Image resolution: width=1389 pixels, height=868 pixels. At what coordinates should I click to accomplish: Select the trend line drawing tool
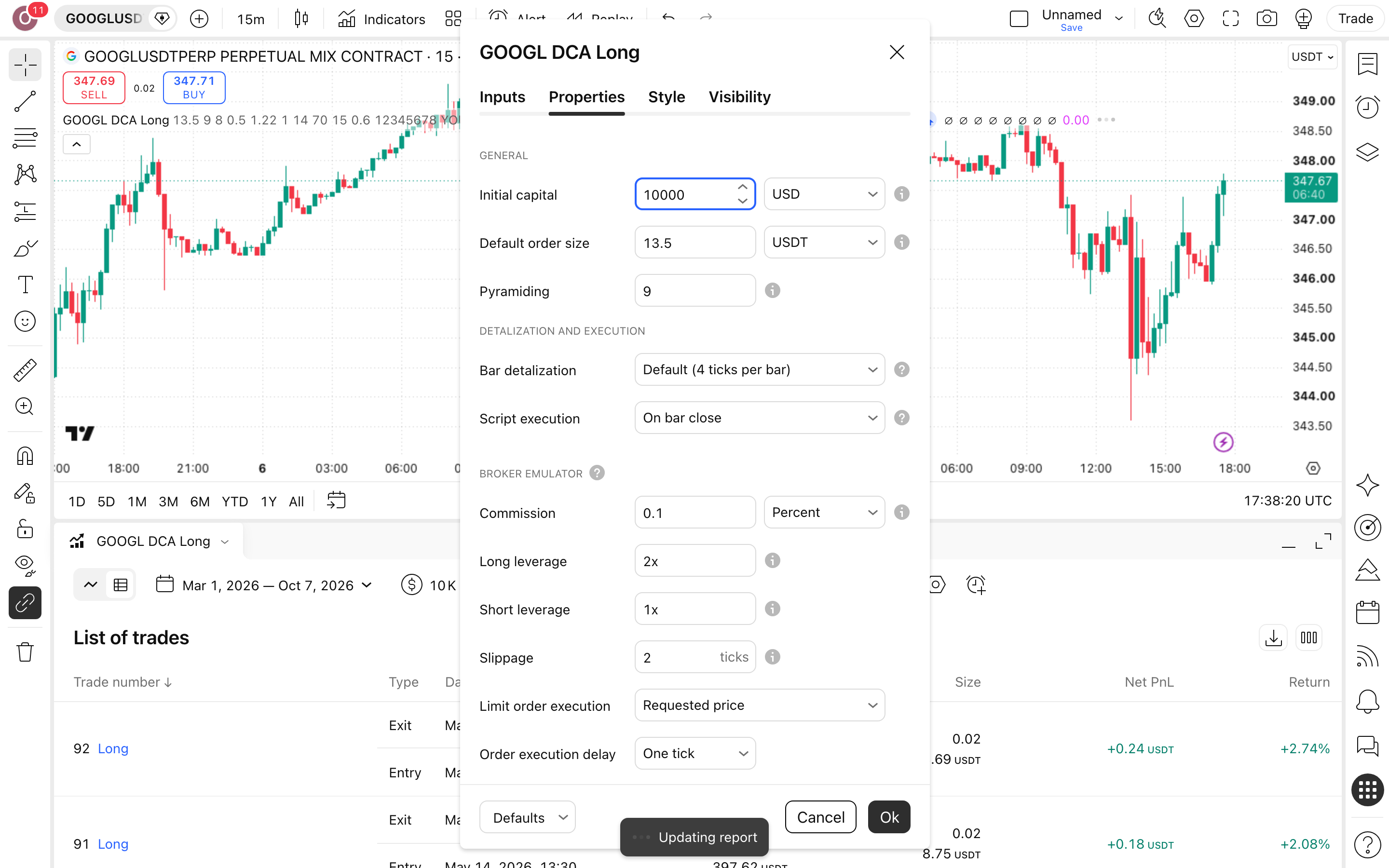pos(25,102)
